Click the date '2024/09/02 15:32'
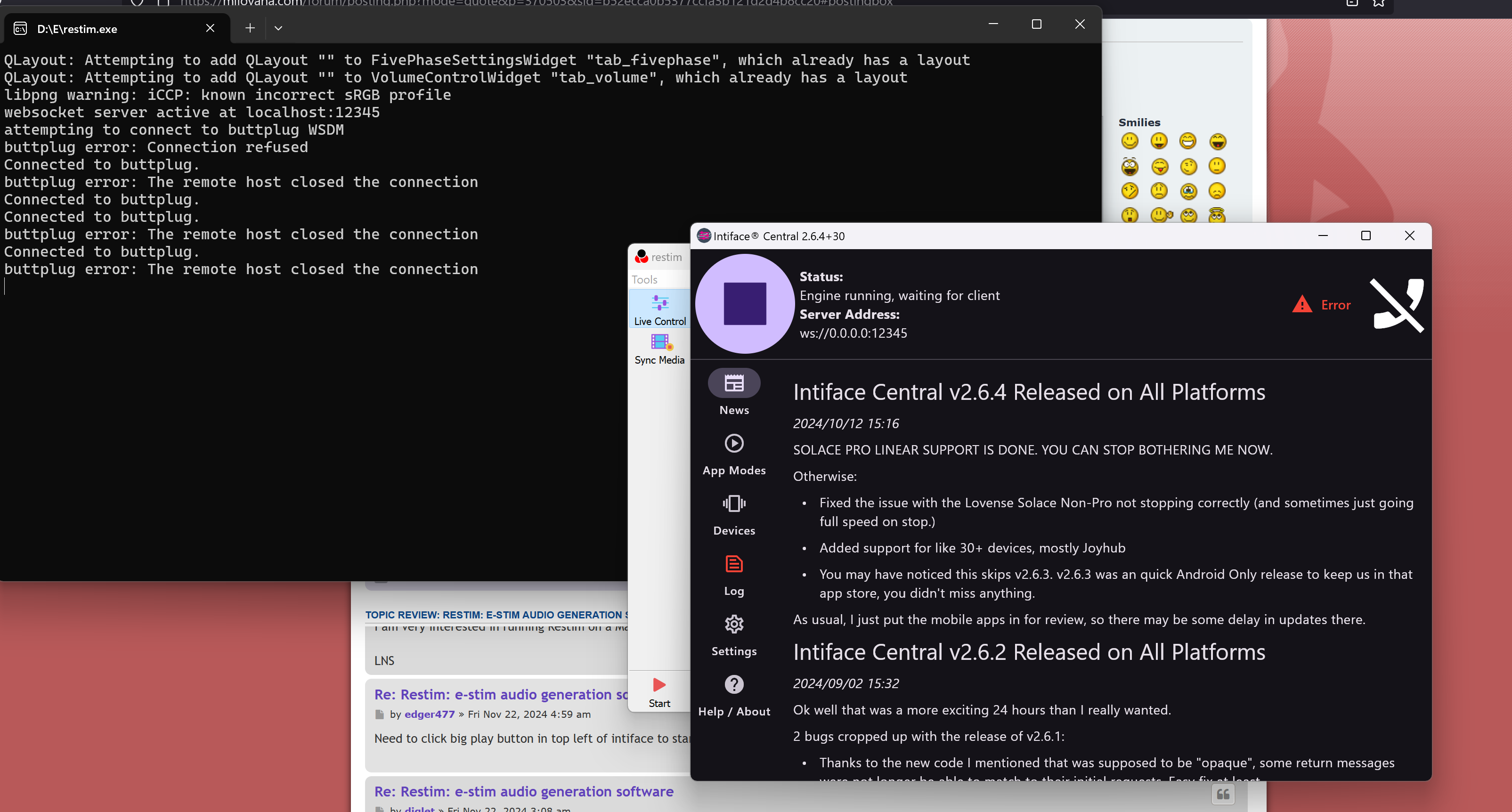This screenshot has height=812, width=1512. [846, 683]
